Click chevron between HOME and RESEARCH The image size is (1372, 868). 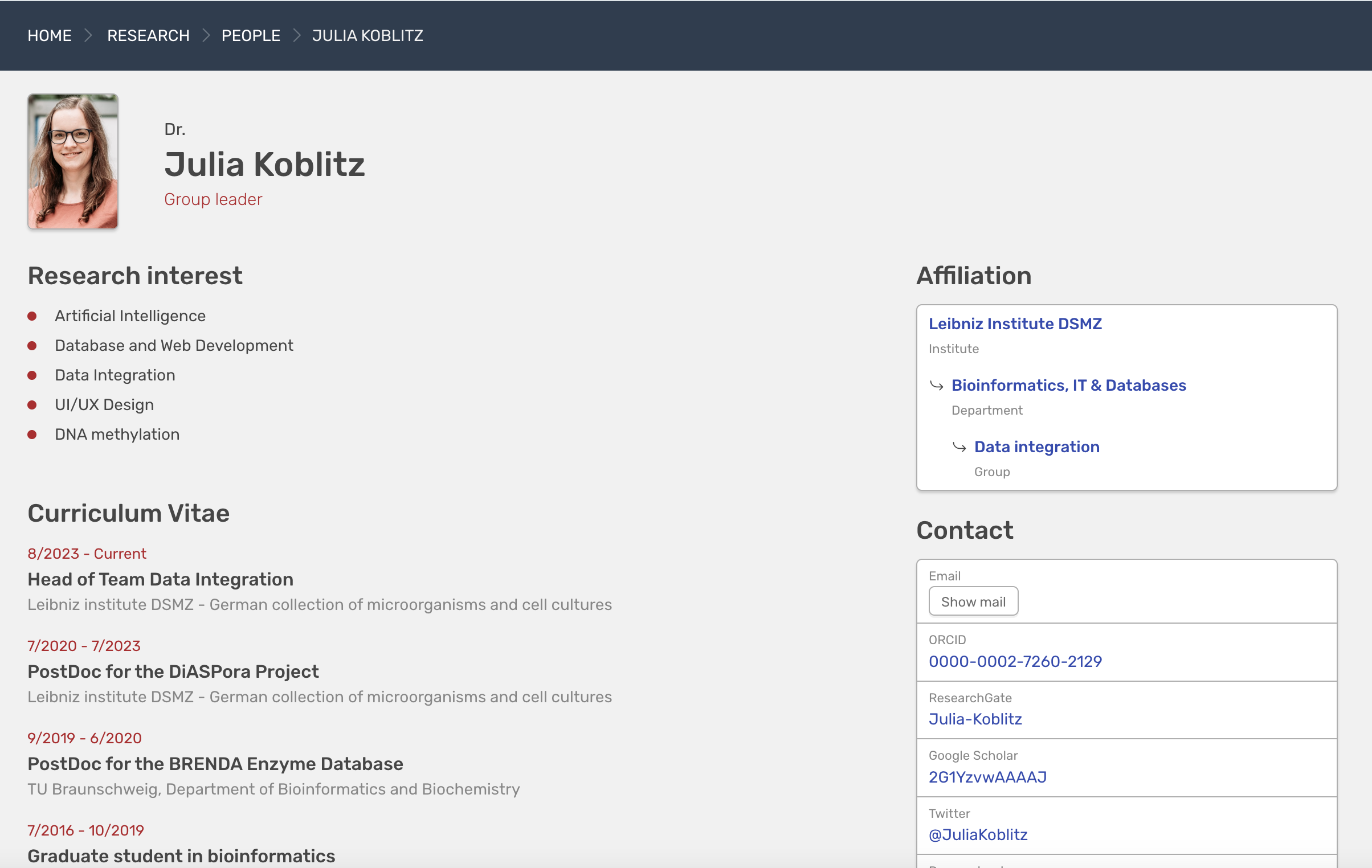[88, 35]
